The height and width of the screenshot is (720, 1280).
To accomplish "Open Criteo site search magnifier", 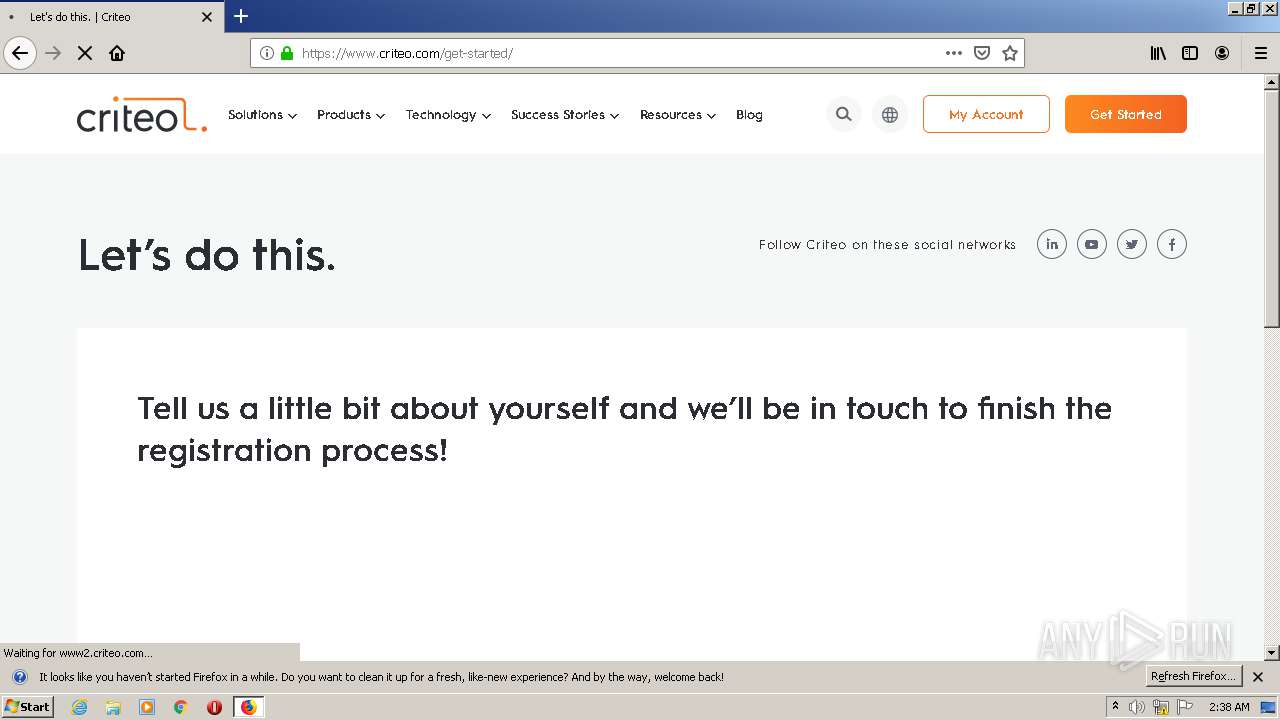I will [x=844, y=114].
